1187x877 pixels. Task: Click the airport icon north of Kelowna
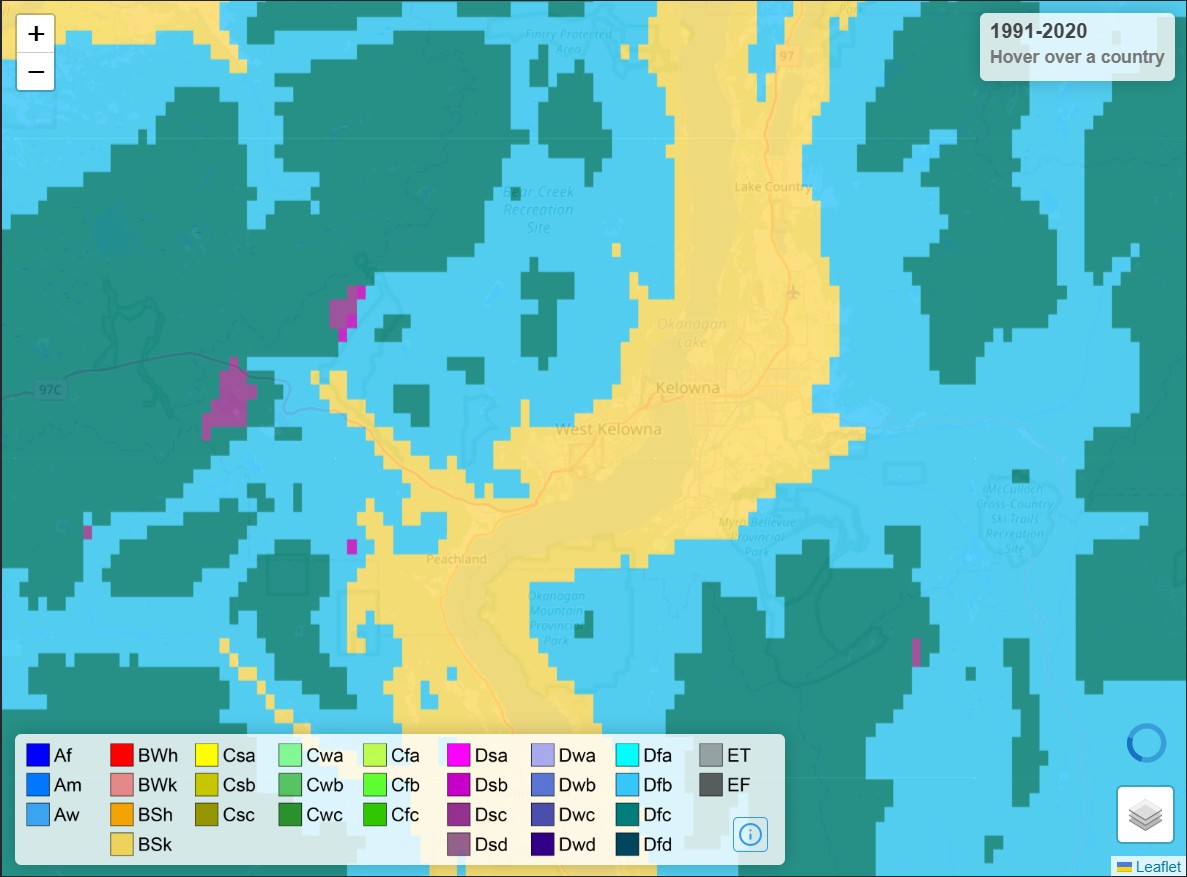pos(793,293)
